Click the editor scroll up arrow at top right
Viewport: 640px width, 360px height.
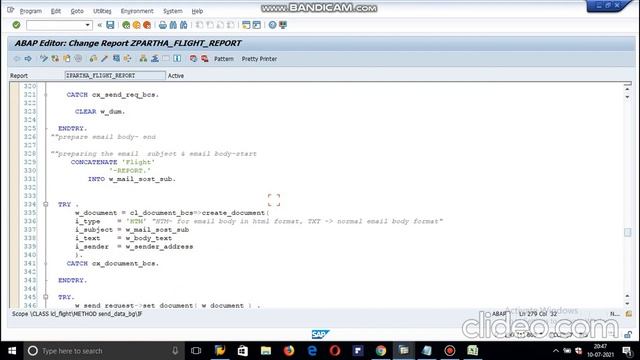[627, 89]
